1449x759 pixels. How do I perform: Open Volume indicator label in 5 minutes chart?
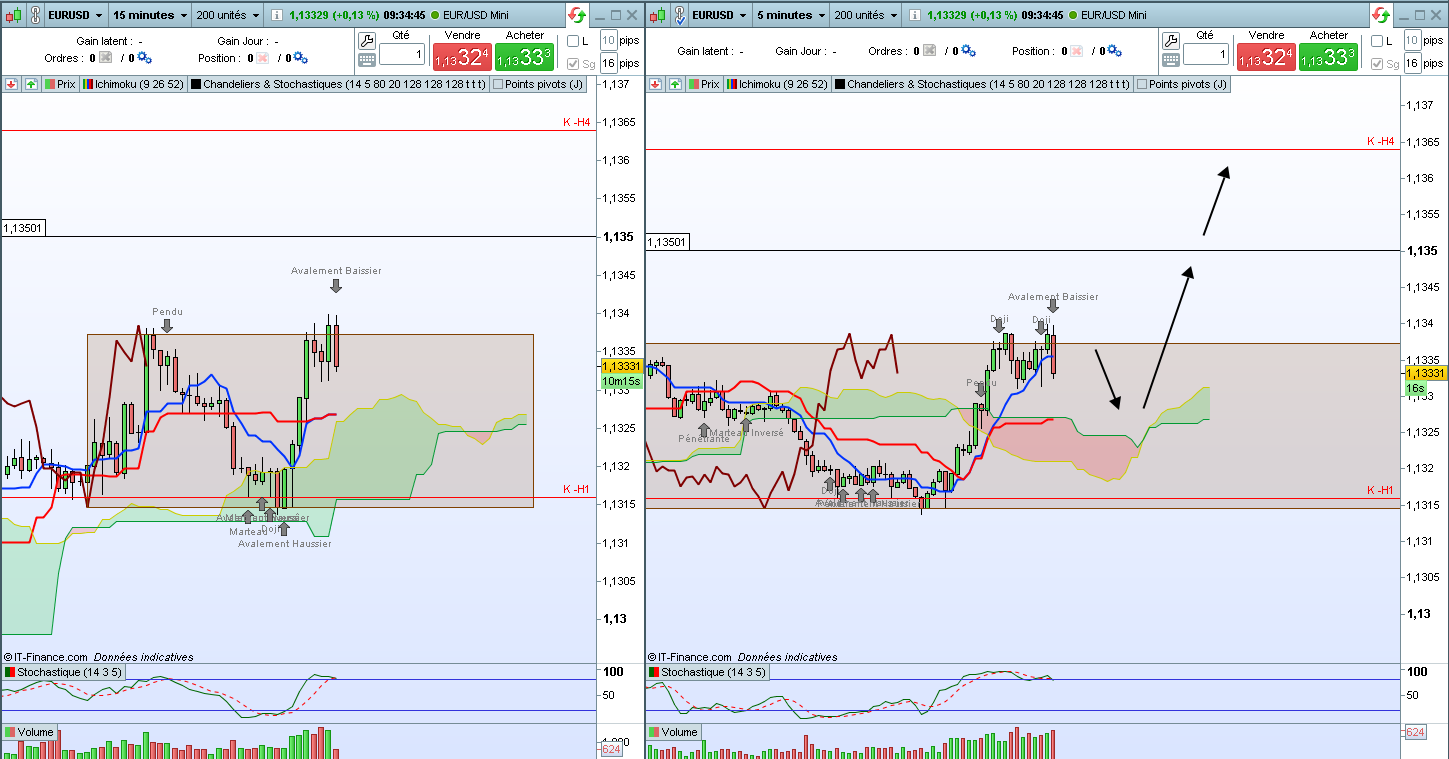(x=673, y=732)
